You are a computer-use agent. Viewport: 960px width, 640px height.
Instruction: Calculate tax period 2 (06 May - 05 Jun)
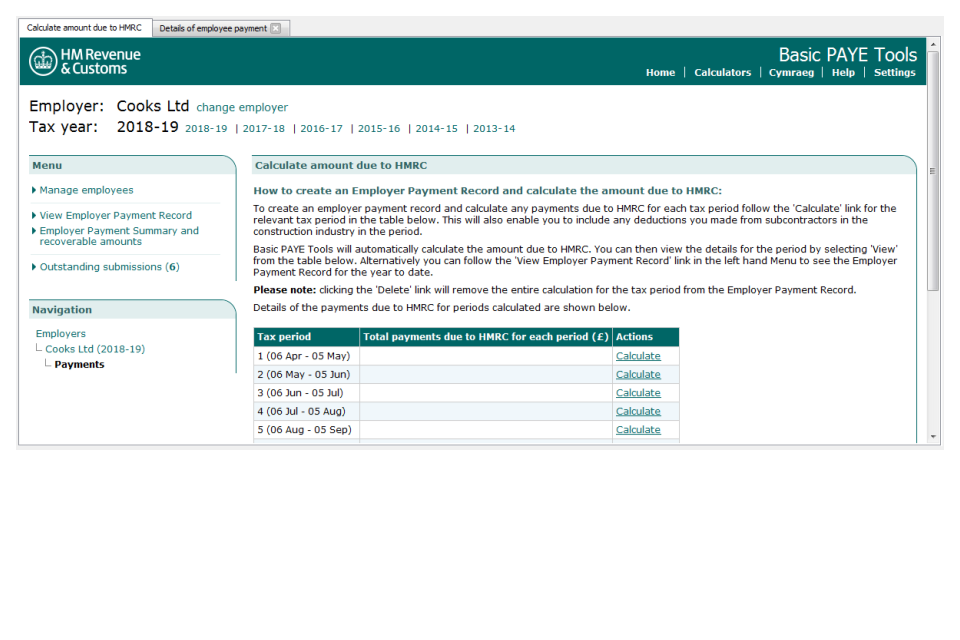638,374
